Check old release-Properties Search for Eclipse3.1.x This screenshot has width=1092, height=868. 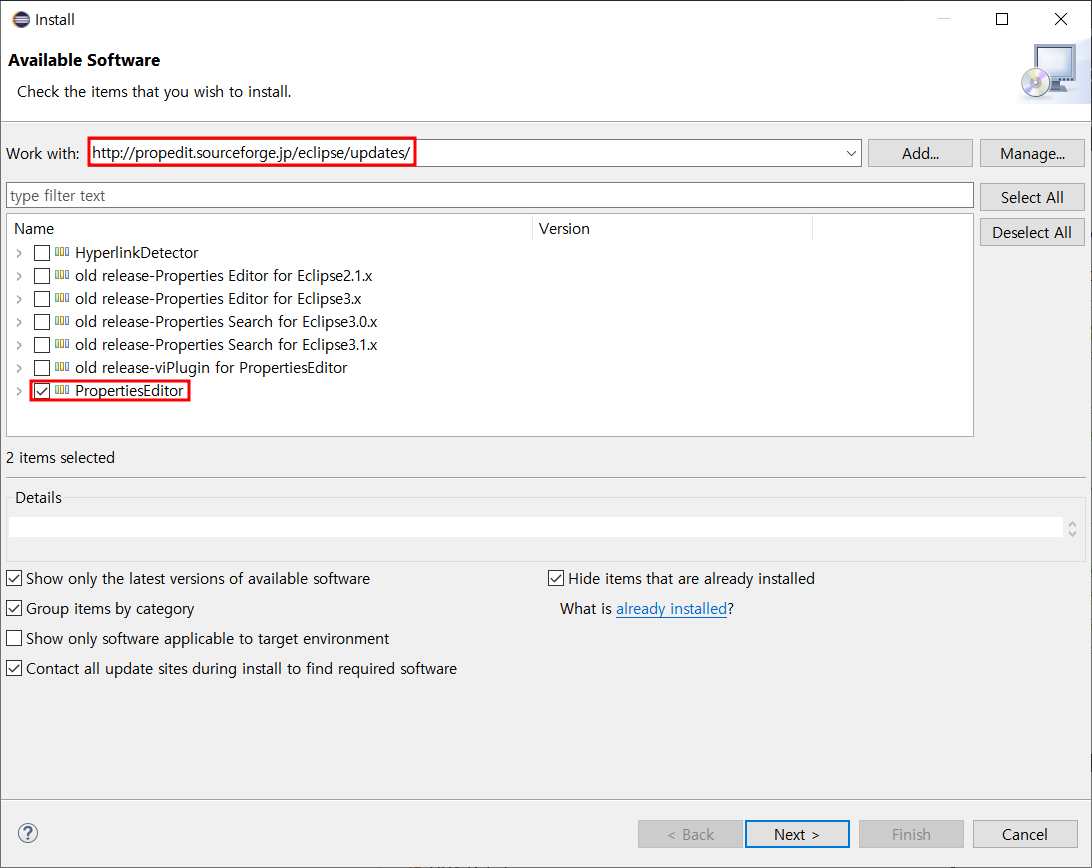point(42,345)
